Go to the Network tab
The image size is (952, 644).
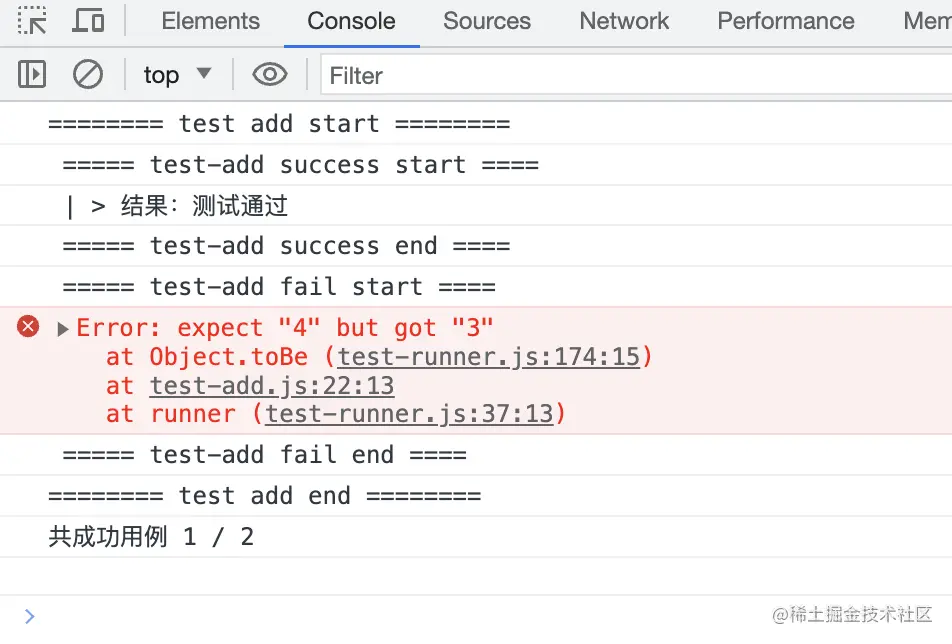click(624, 21)
